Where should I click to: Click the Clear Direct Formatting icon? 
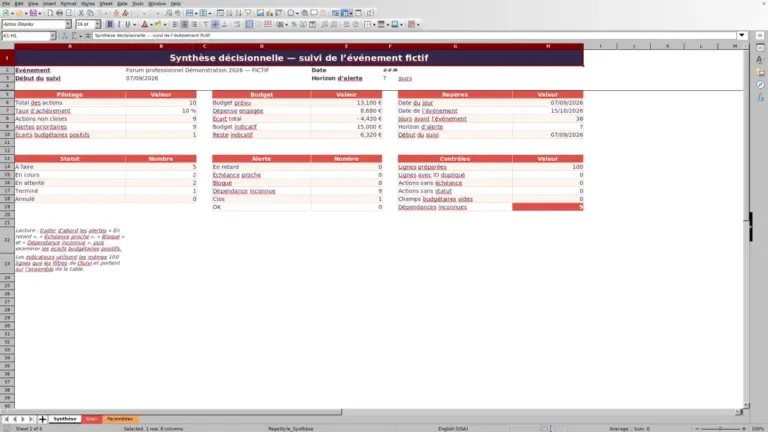click(x=125, y=13)
